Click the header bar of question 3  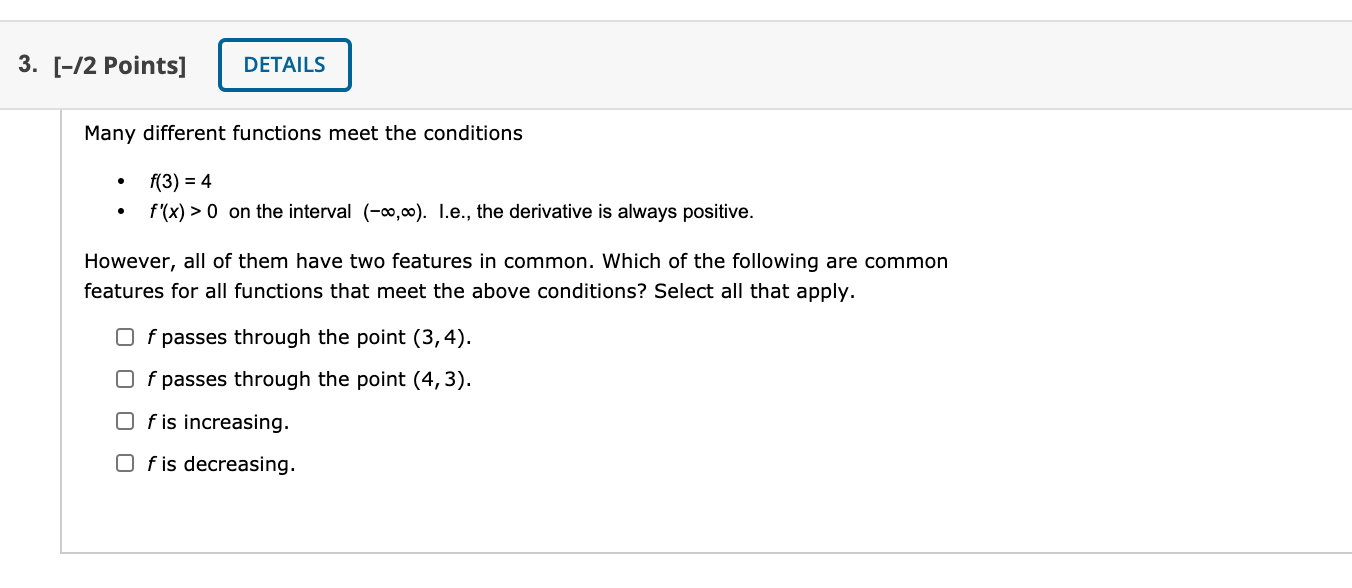click(x=676, y=64)
